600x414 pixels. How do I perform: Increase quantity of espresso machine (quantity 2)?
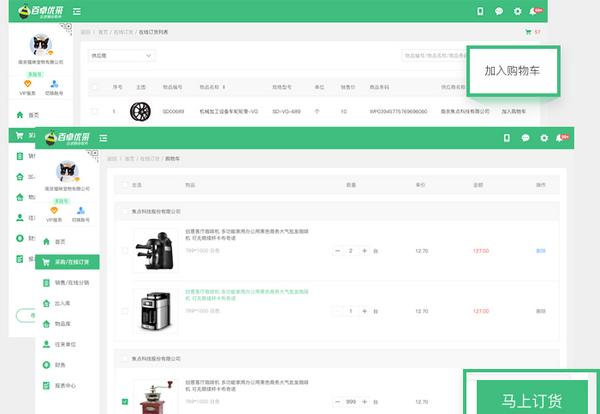(x=364, y=251)
